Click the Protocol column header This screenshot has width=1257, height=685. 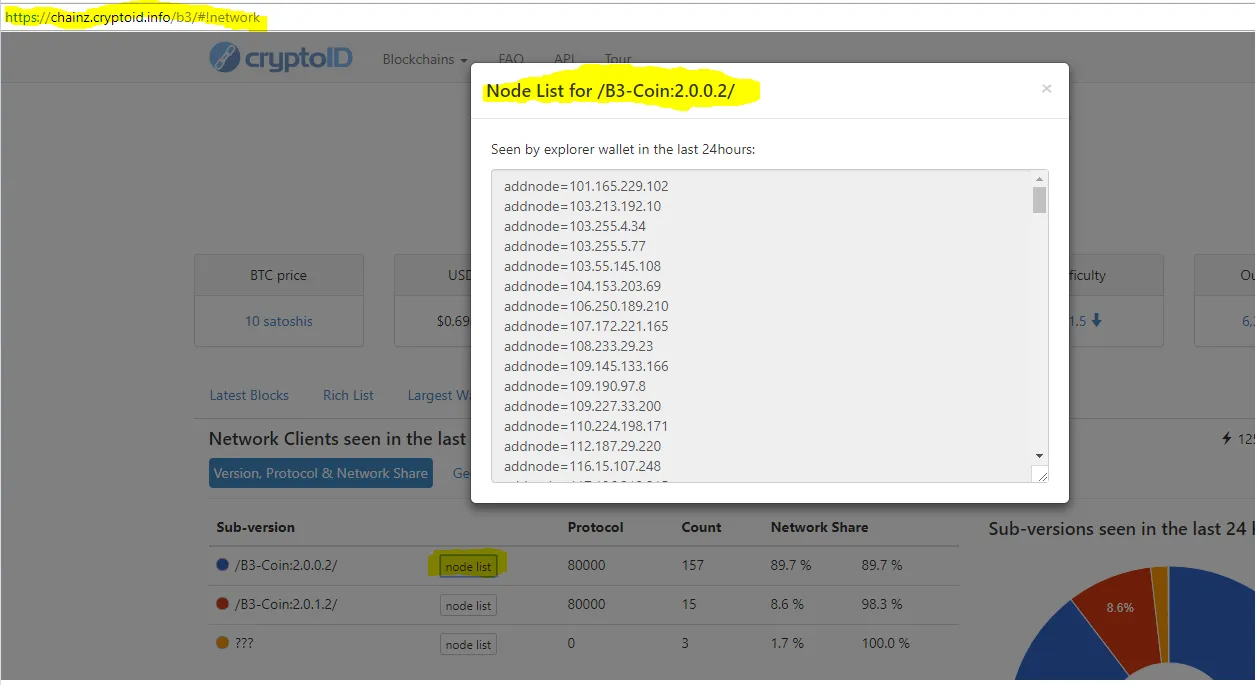click(595, 527)
